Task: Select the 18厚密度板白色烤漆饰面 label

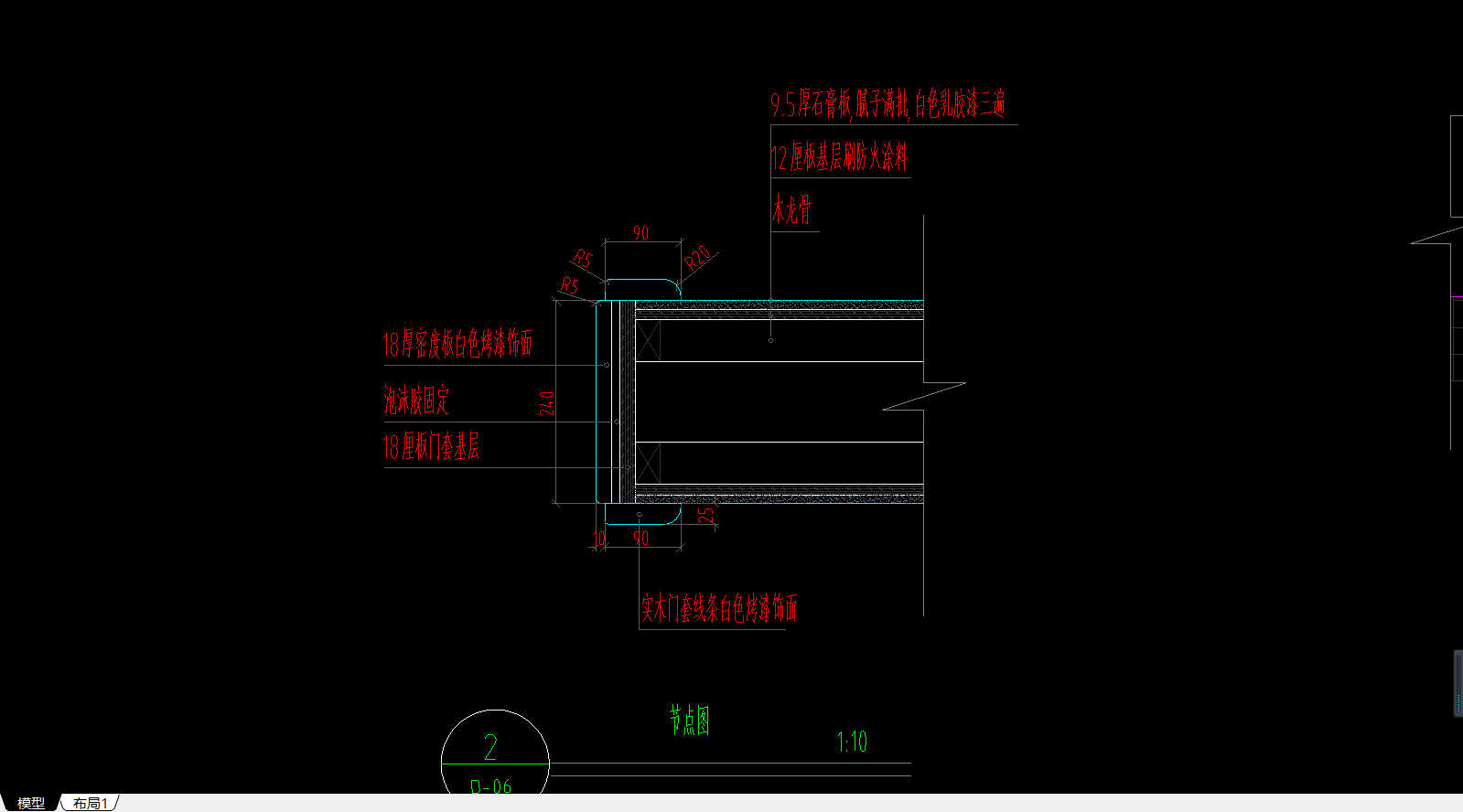Action: [457, 344]
